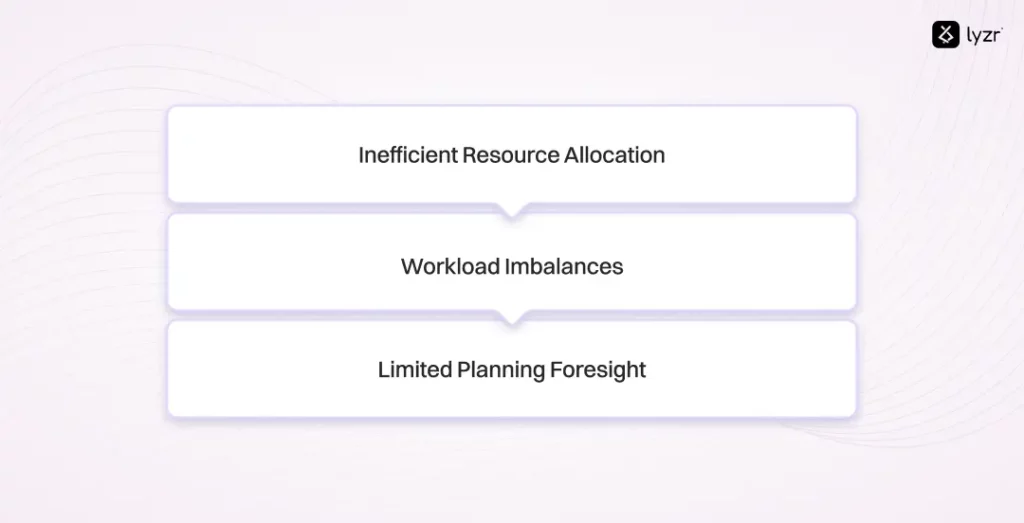Image resolution: width=1024 pixels, height=523 pixels.
Task: Click the word "Planning" in the bottom card
Action: tap(500, 370)
